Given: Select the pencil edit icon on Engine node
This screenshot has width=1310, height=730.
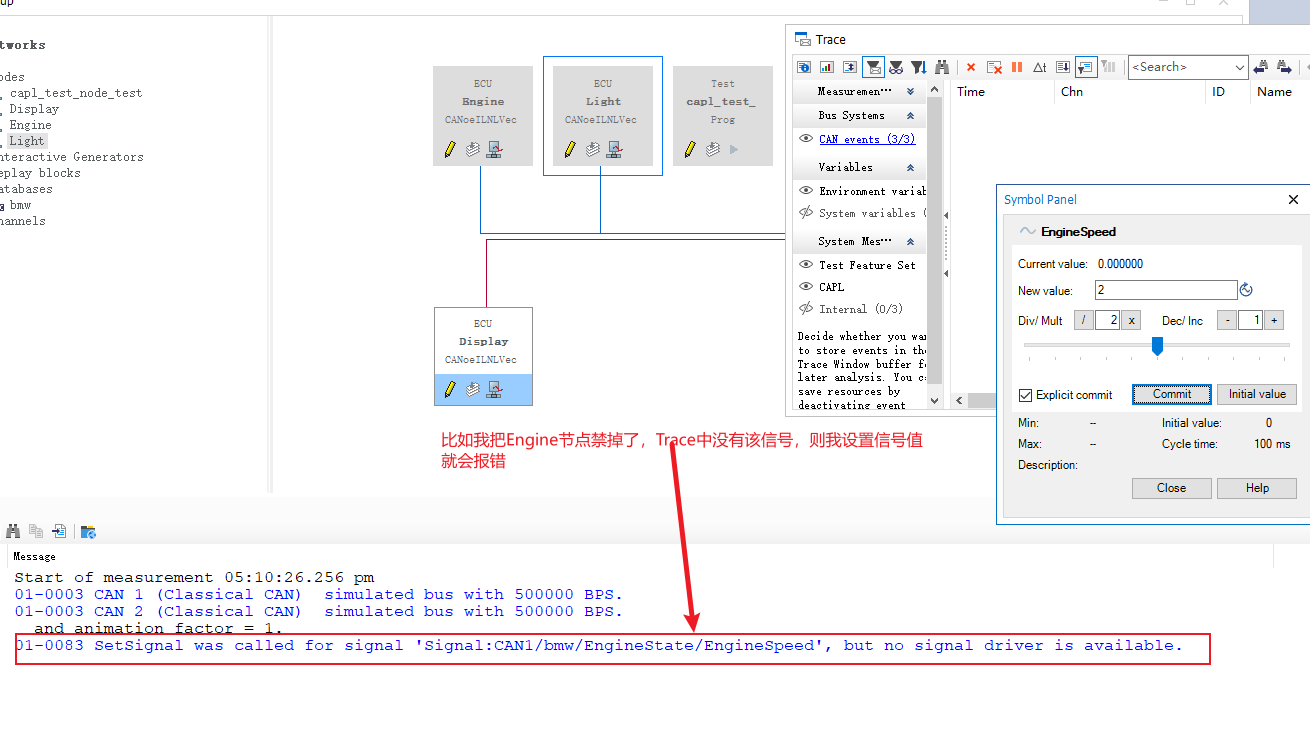Looking at the screenshot, I should (448, 149).
